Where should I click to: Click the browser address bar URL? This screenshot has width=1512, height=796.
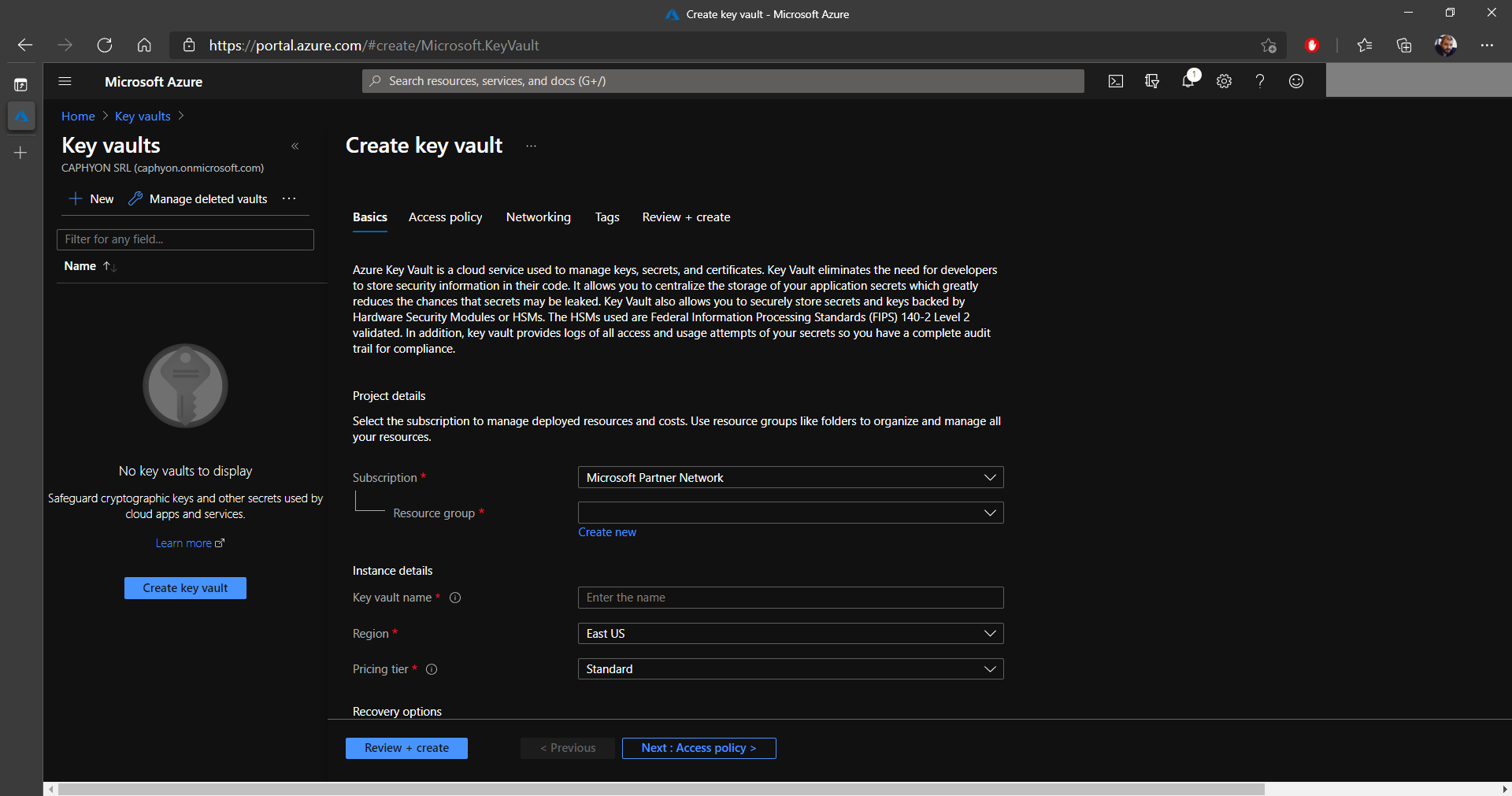coord(373,46)
